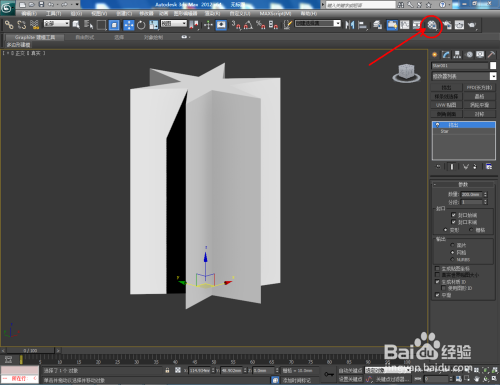Open the MAXScript(M) menu
The height and width of the screenshot is (385, 500).
point(275,13)
